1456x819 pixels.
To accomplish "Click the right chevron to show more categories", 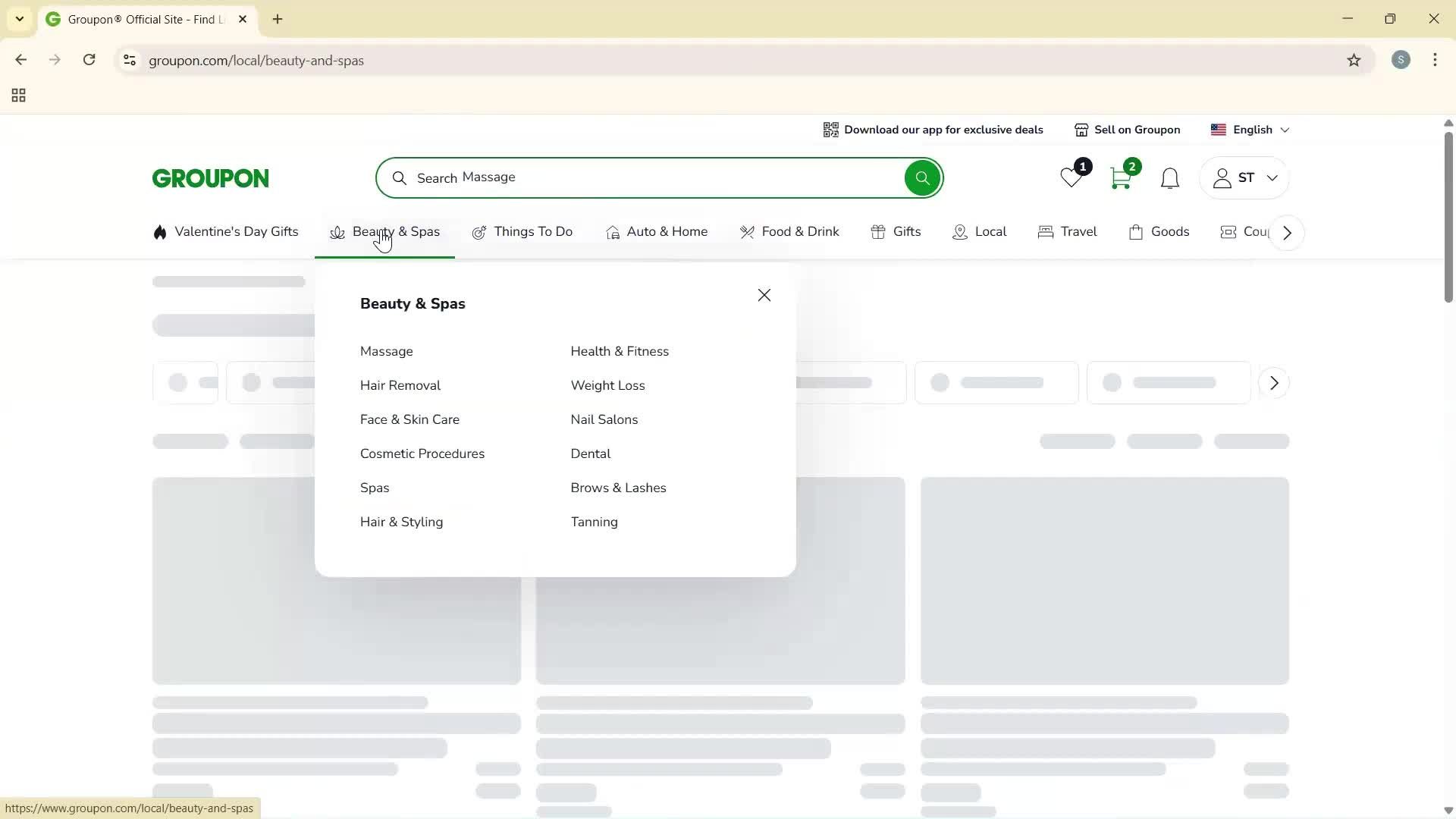I will (1286, 232).
